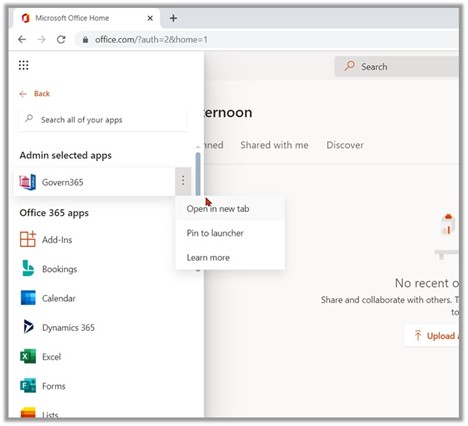Open the Add-Ins app icon
The image size is (468, 426).
click(28, 239)
